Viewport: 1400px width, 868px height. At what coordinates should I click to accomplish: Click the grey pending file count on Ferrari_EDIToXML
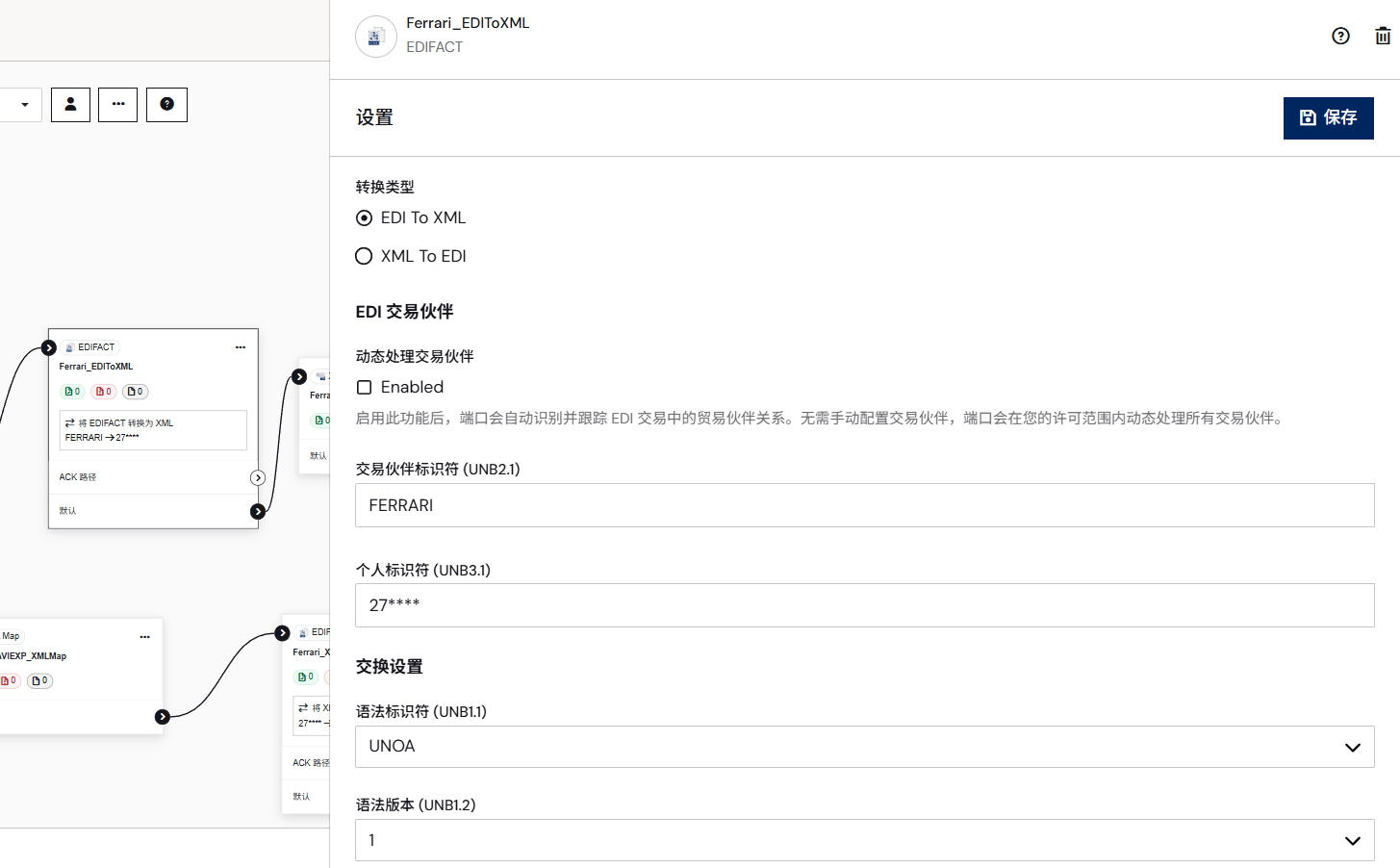[x=135, y=392]
